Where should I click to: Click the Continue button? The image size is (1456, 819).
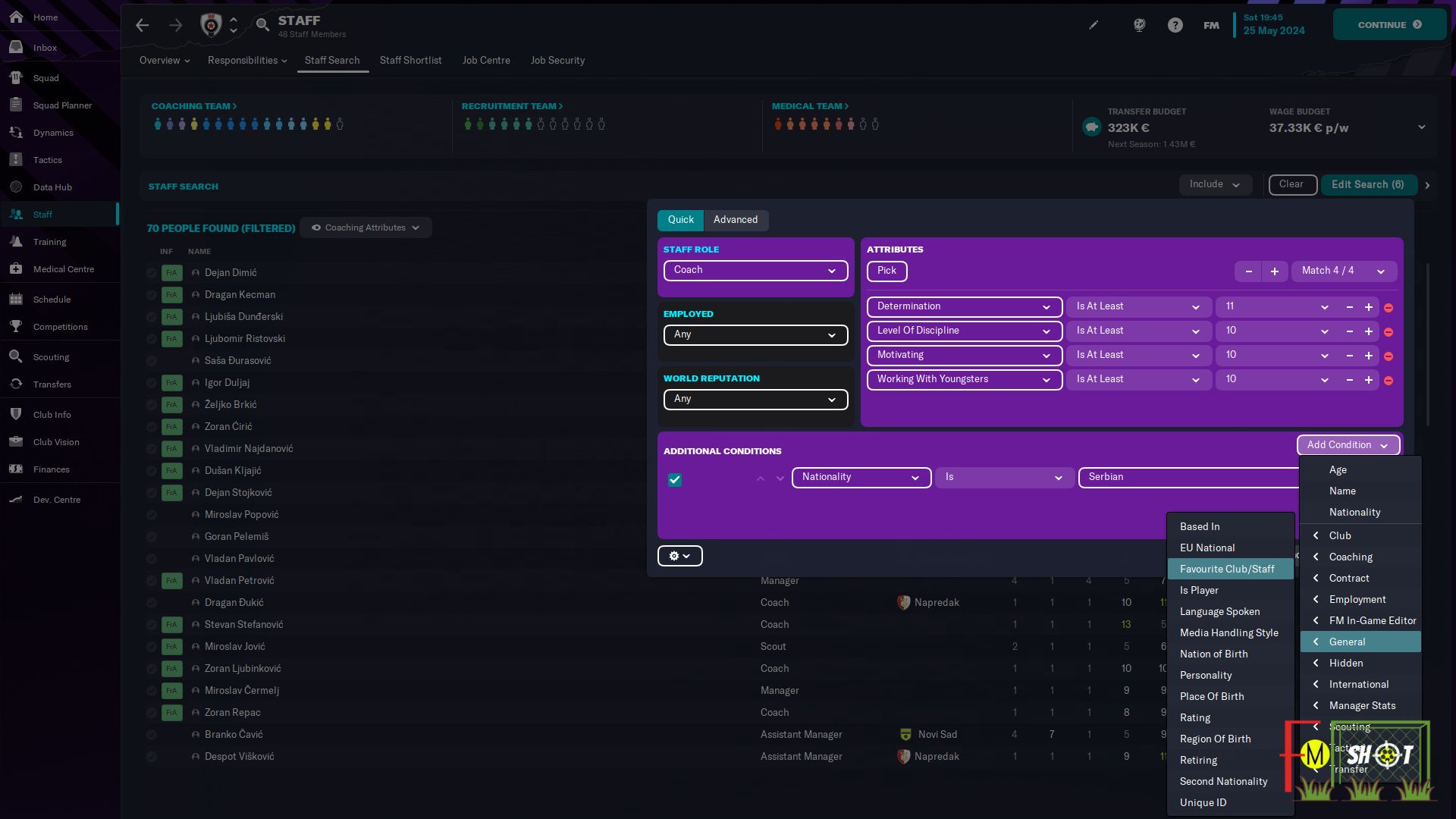click(x=1389, y=25)
